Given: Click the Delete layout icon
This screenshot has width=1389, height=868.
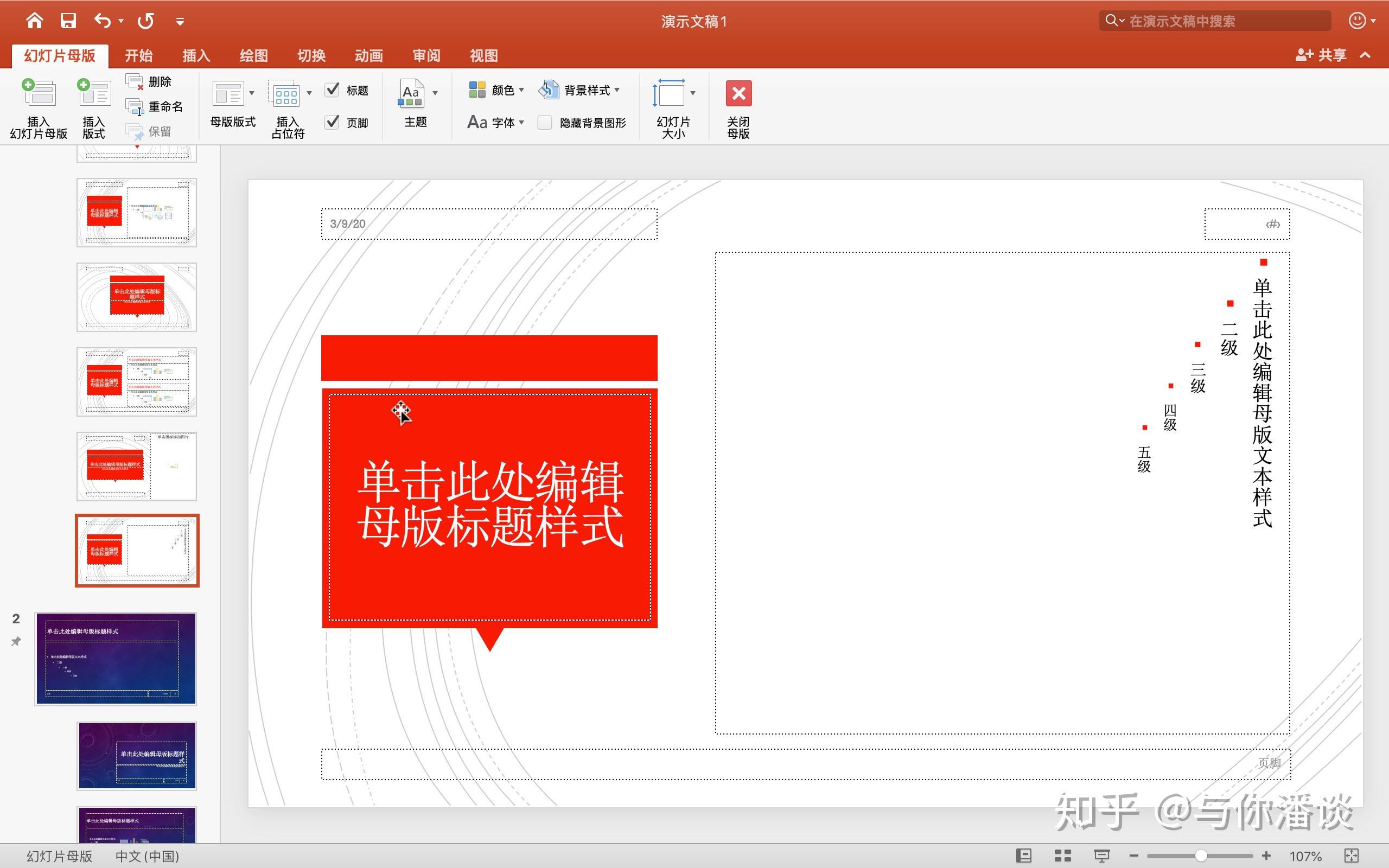Looking at the screenshot, I should pos(136,82).
